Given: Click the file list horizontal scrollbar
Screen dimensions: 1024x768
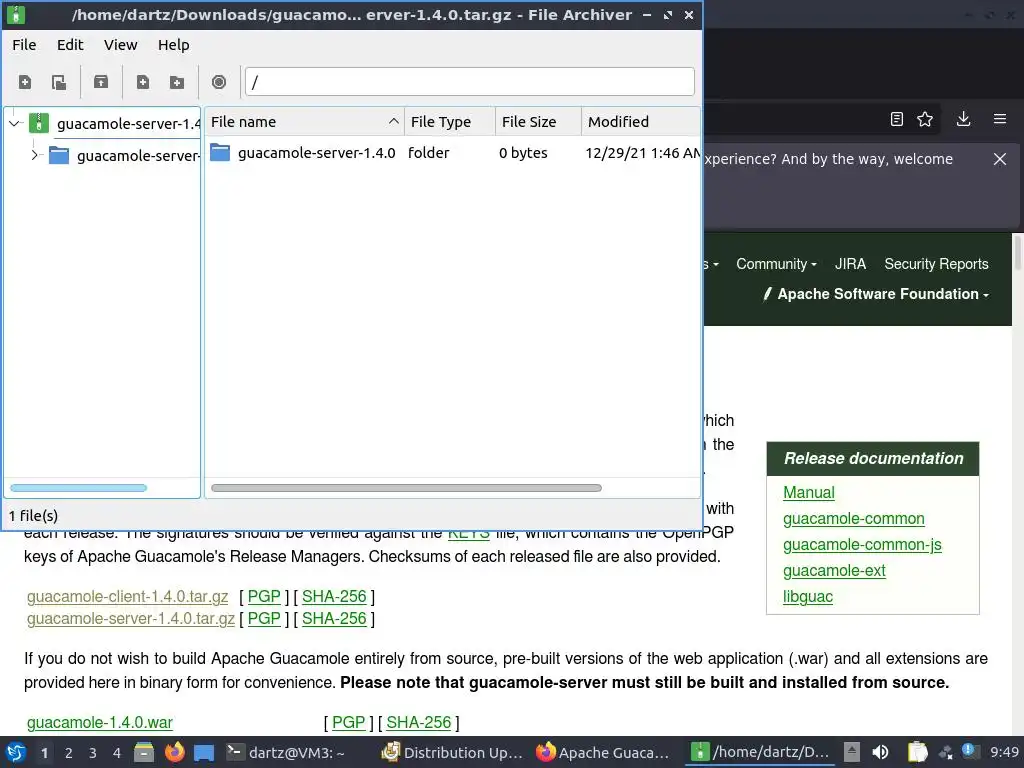Looking at the screenshot, I should coord(406,488).
